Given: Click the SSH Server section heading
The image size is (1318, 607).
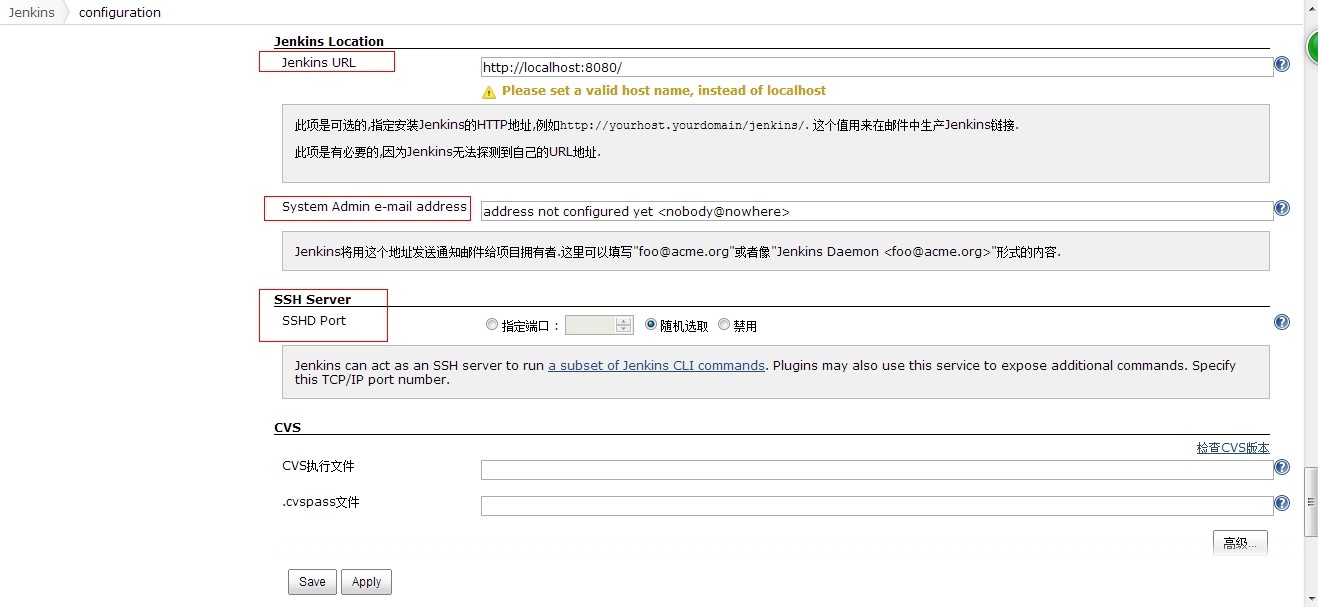Looking at the screenshot, I should click(x=312, y=299).
